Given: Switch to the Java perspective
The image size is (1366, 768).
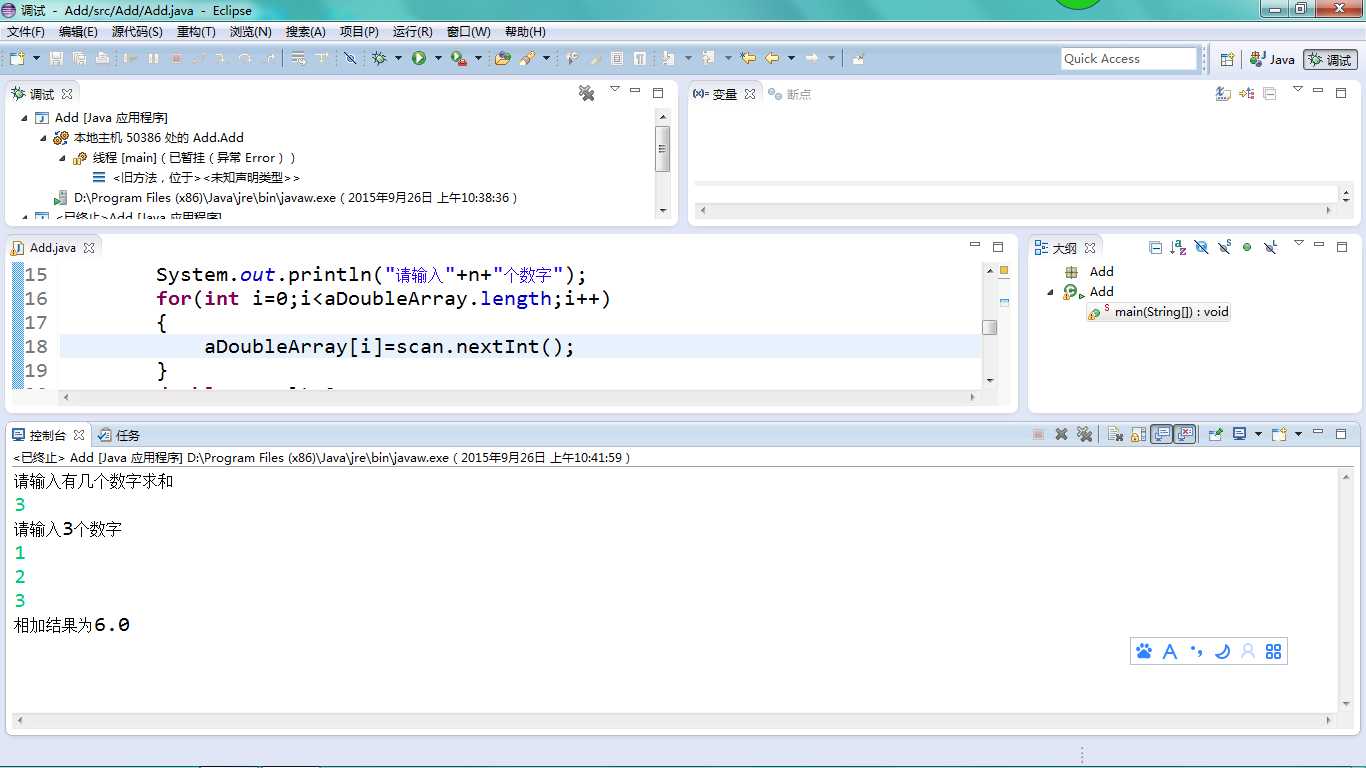Looking at the screenshot, I should coord(1272,59).
